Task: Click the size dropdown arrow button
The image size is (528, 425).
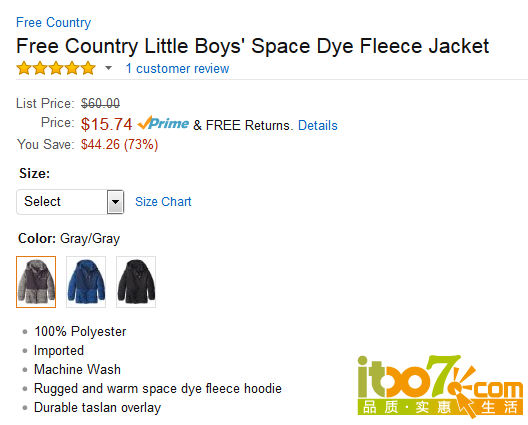Action: [x=116, y=202]
